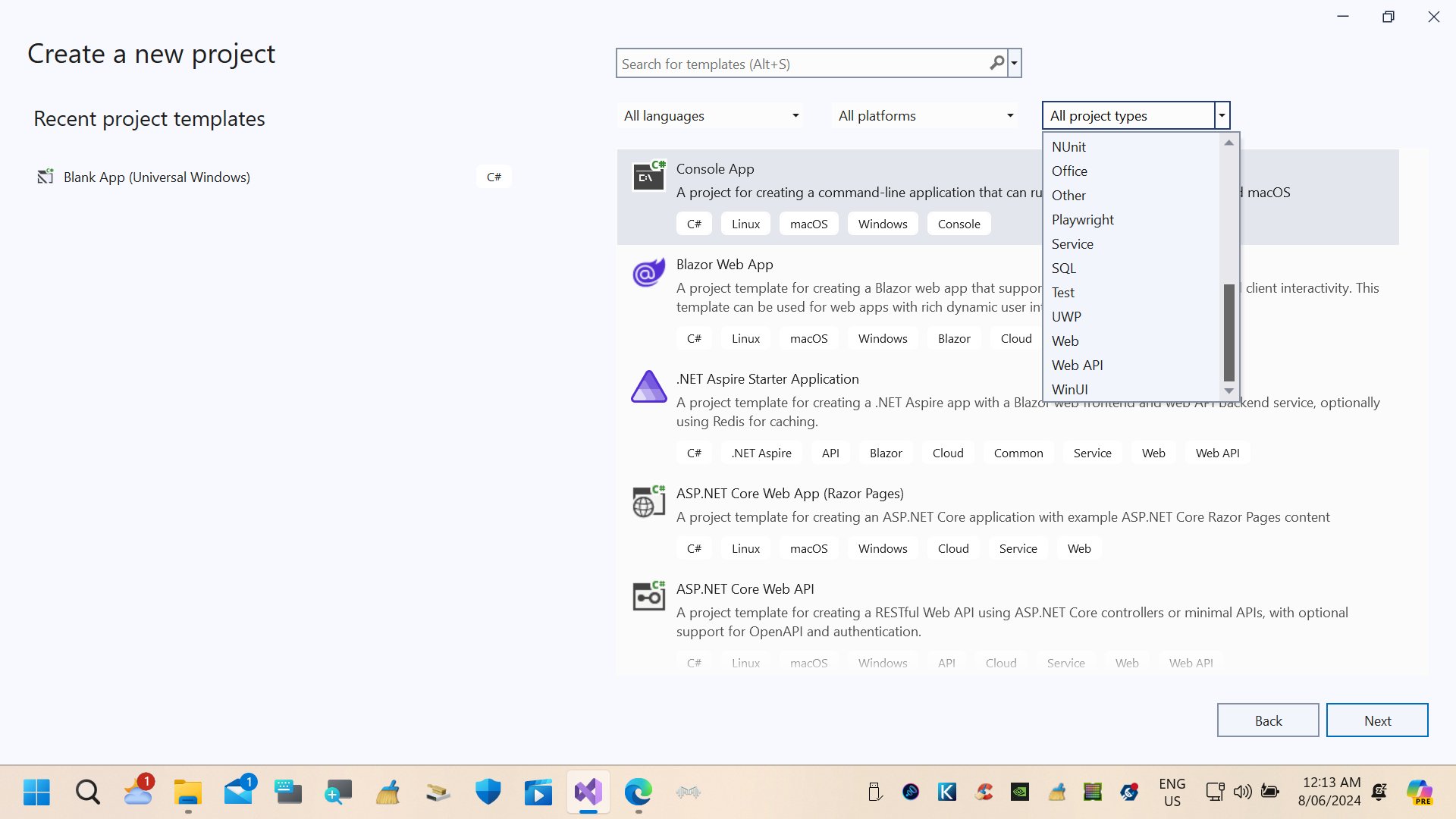Click the on-screen keyboard app taskbar icon
Image resolution: width=1456 pixels, height=819 pixels.
coord(287,792)
